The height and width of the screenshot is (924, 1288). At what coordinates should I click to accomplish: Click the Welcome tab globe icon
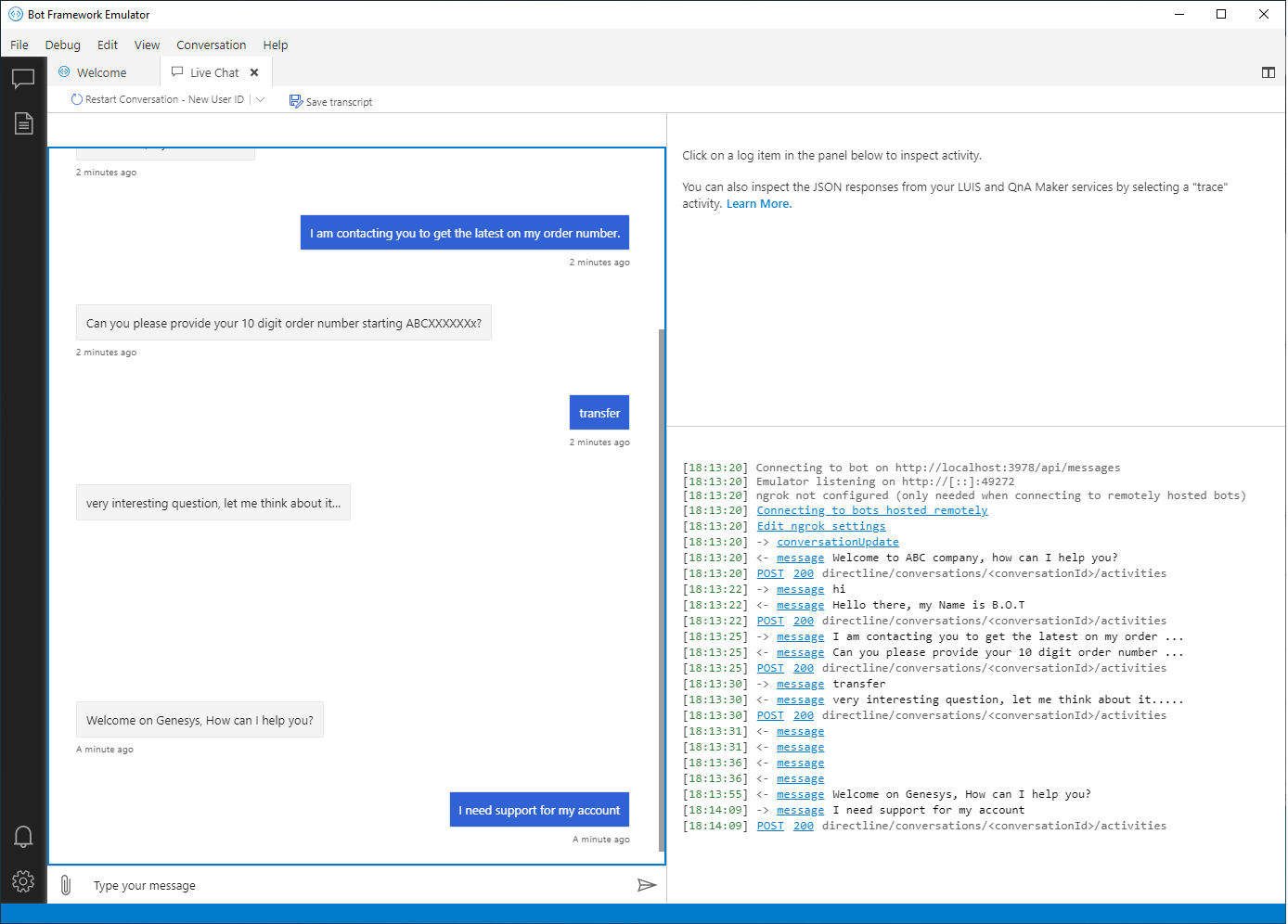[x=64, y=71]
